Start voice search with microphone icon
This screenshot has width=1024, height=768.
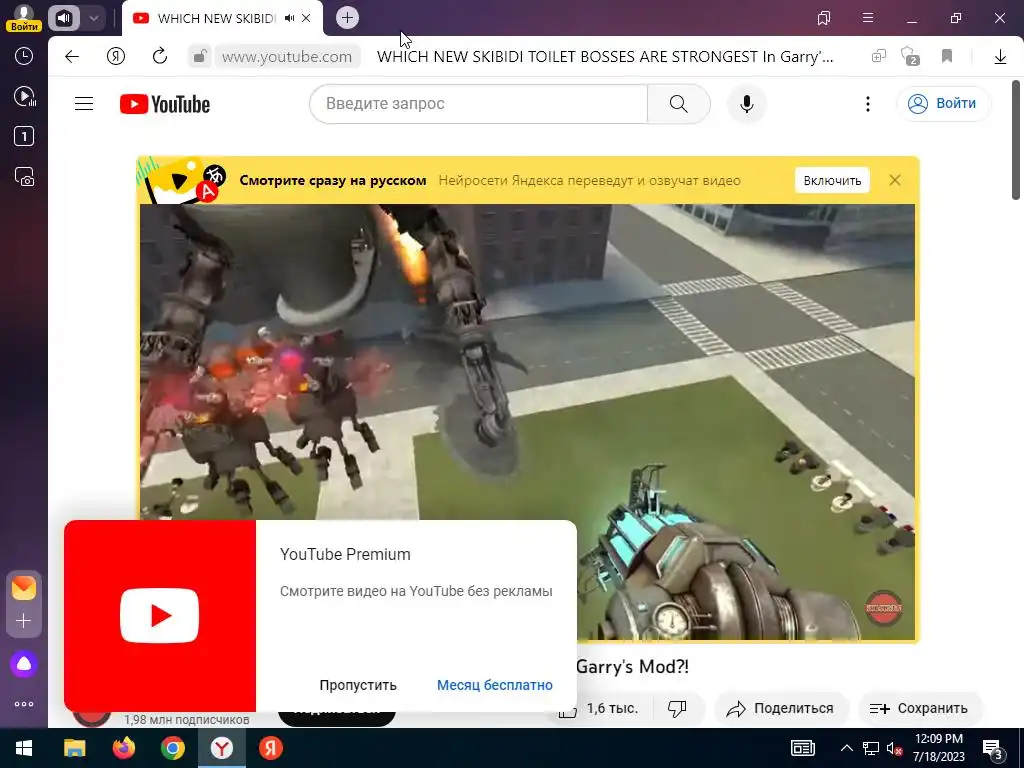746,104
